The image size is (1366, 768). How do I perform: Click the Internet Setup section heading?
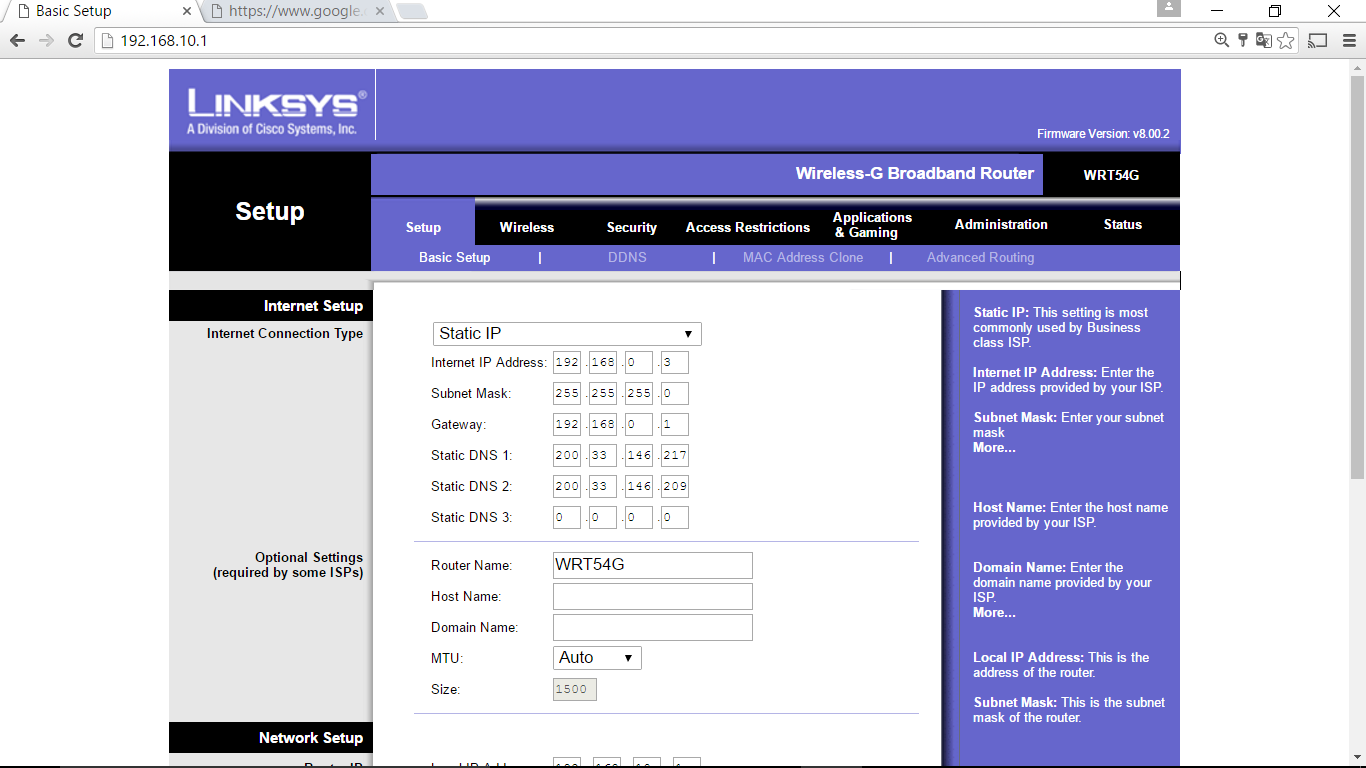[x=313, y=306]
